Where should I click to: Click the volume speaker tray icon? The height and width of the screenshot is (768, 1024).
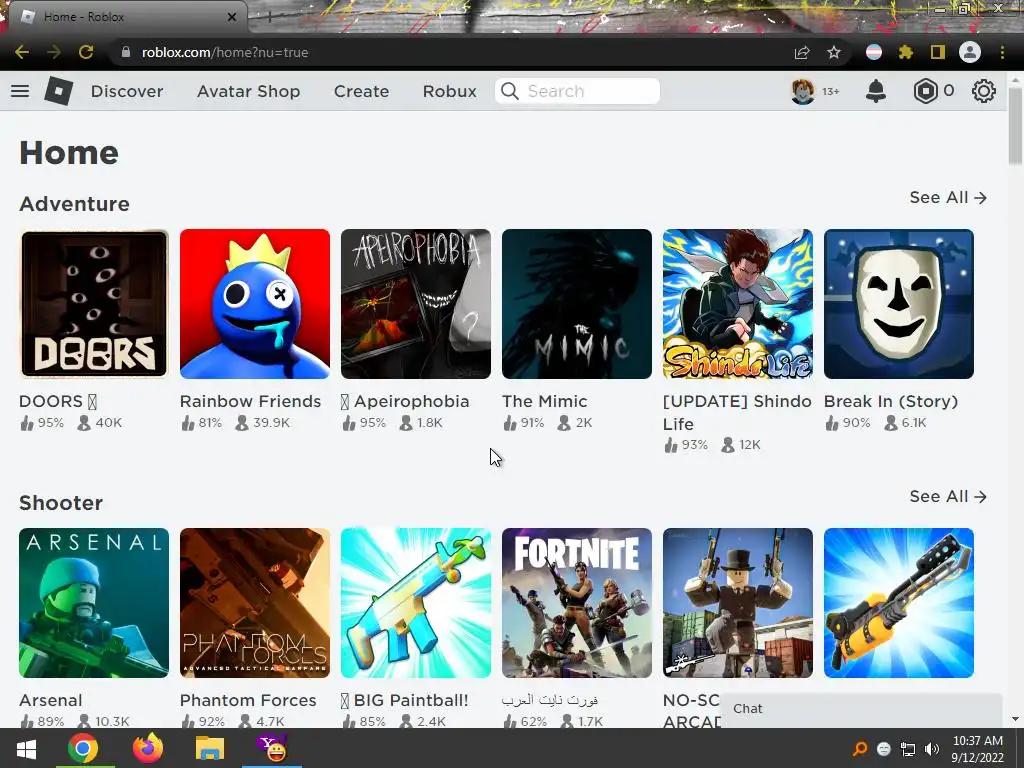click(932, 749)
